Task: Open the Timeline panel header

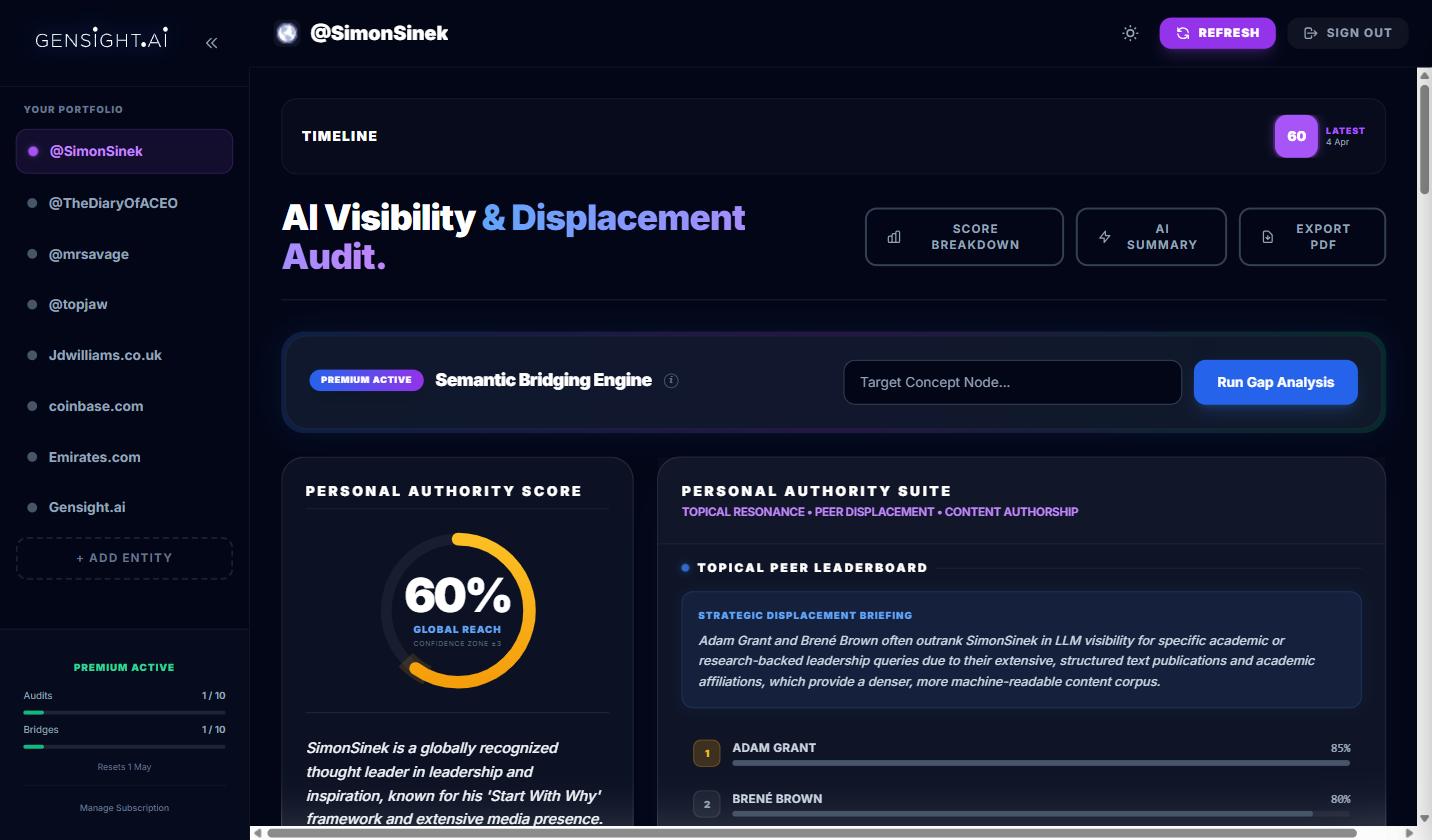Action: [x=340, y=136]
